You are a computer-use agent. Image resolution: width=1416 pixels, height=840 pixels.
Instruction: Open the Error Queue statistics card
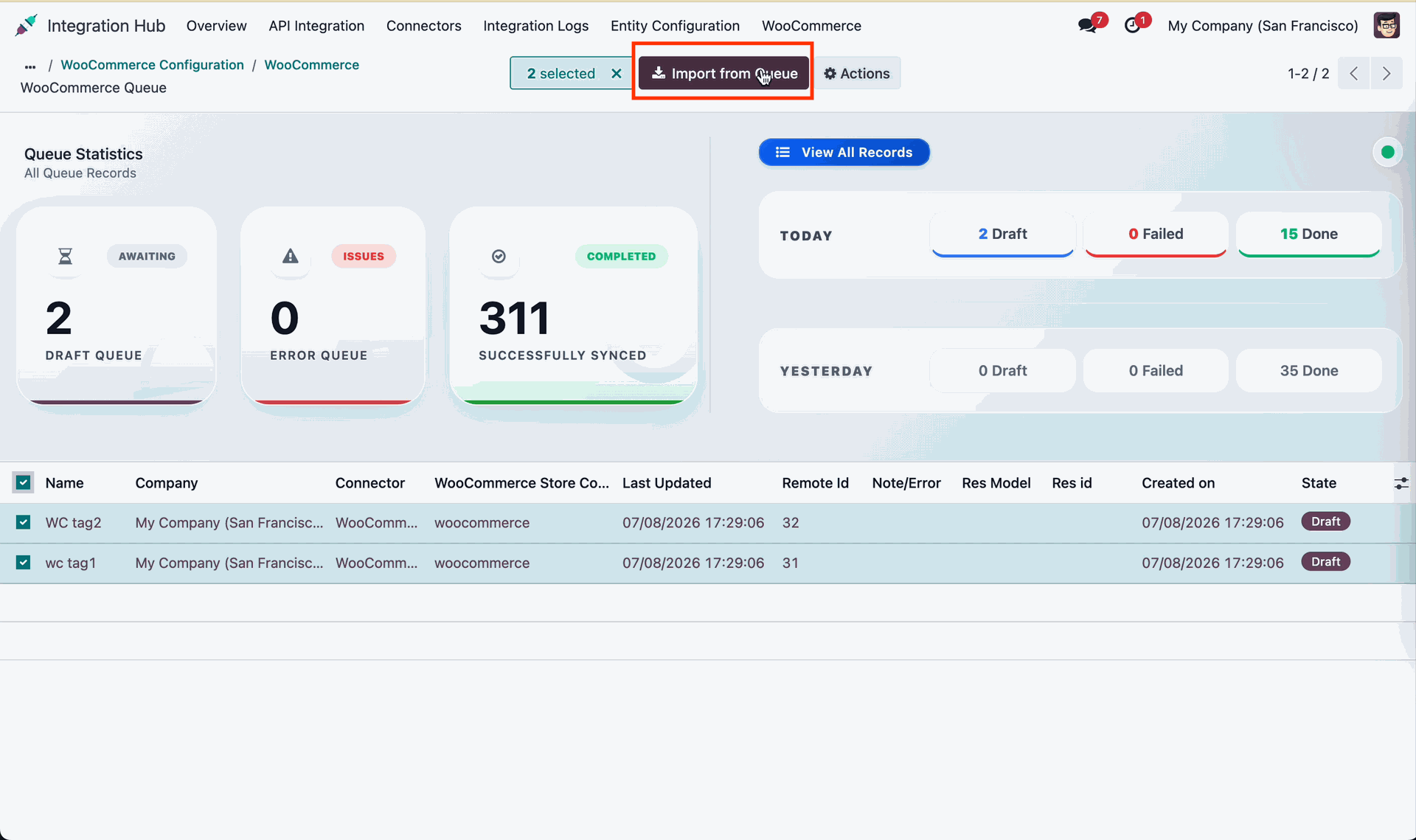(x=333, y=305)
